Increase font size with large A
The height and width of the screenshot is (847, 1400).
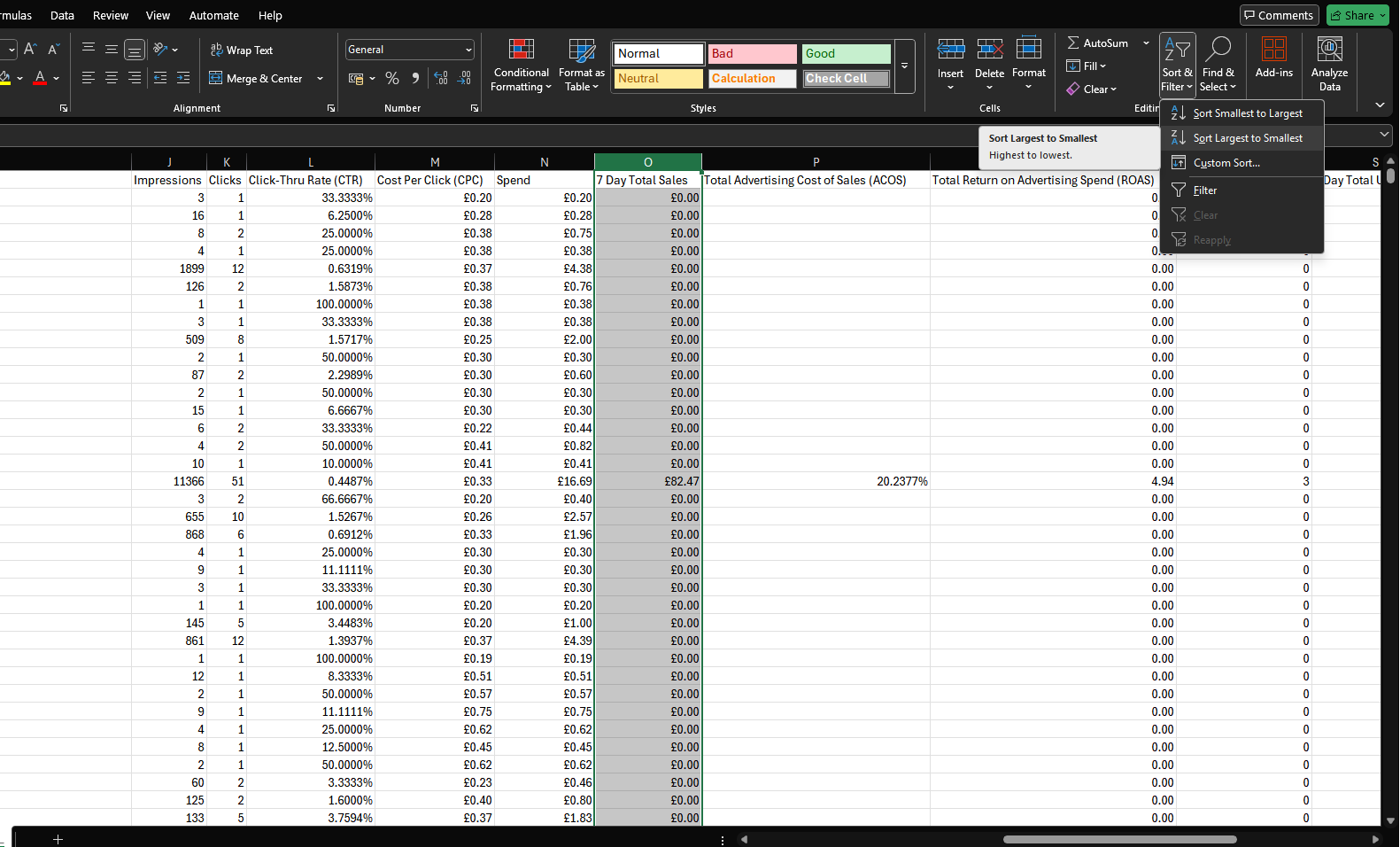tap(30, 49)
